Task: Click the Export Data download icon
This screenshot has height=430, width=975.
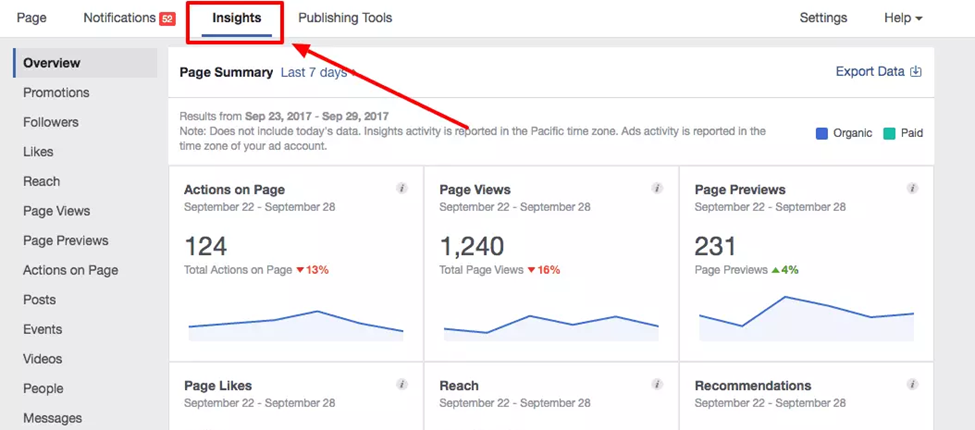Action: (x=915, y=71)
